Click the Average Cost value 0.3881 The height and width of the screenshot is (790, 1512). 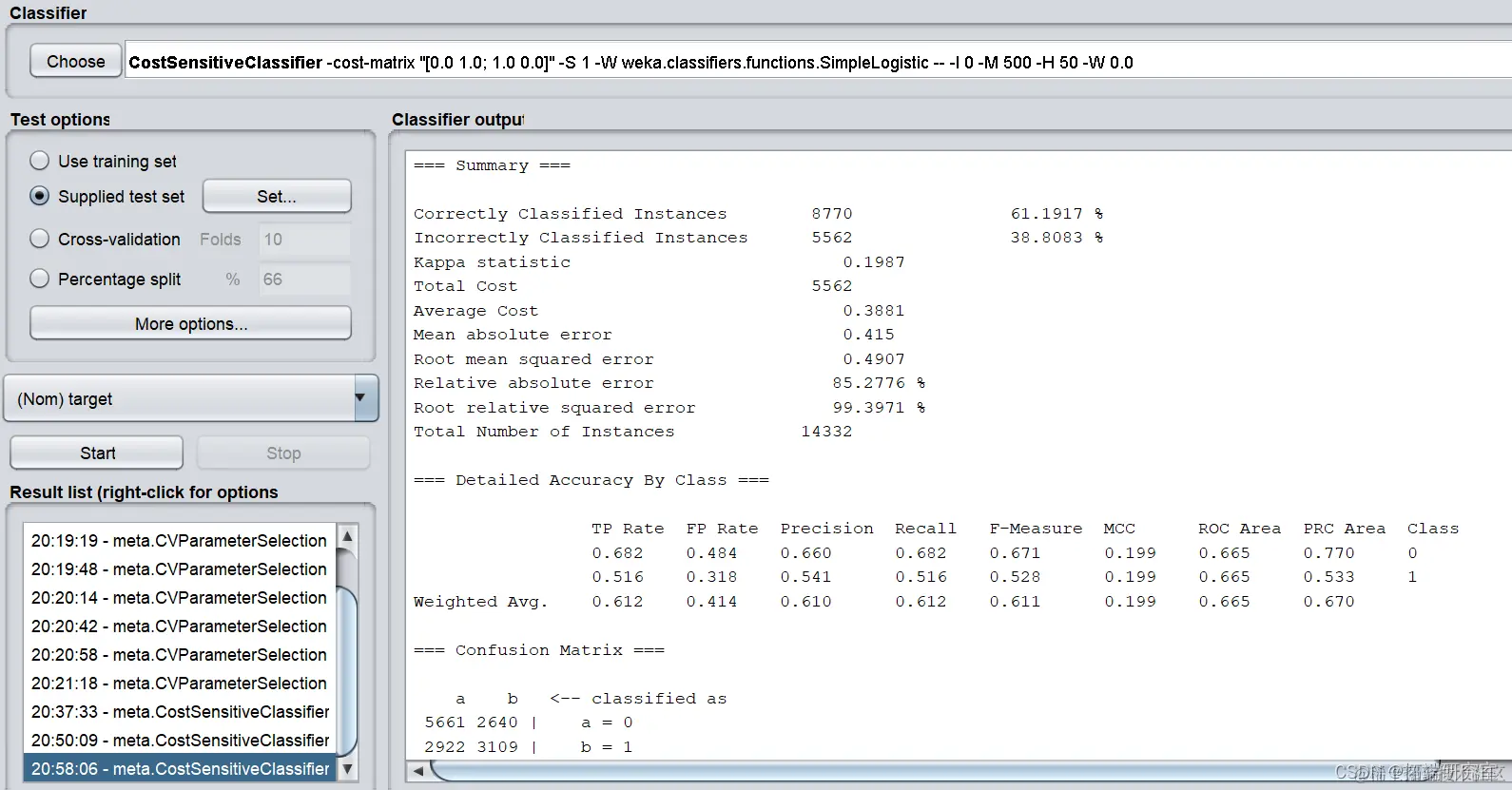(874, 311)
